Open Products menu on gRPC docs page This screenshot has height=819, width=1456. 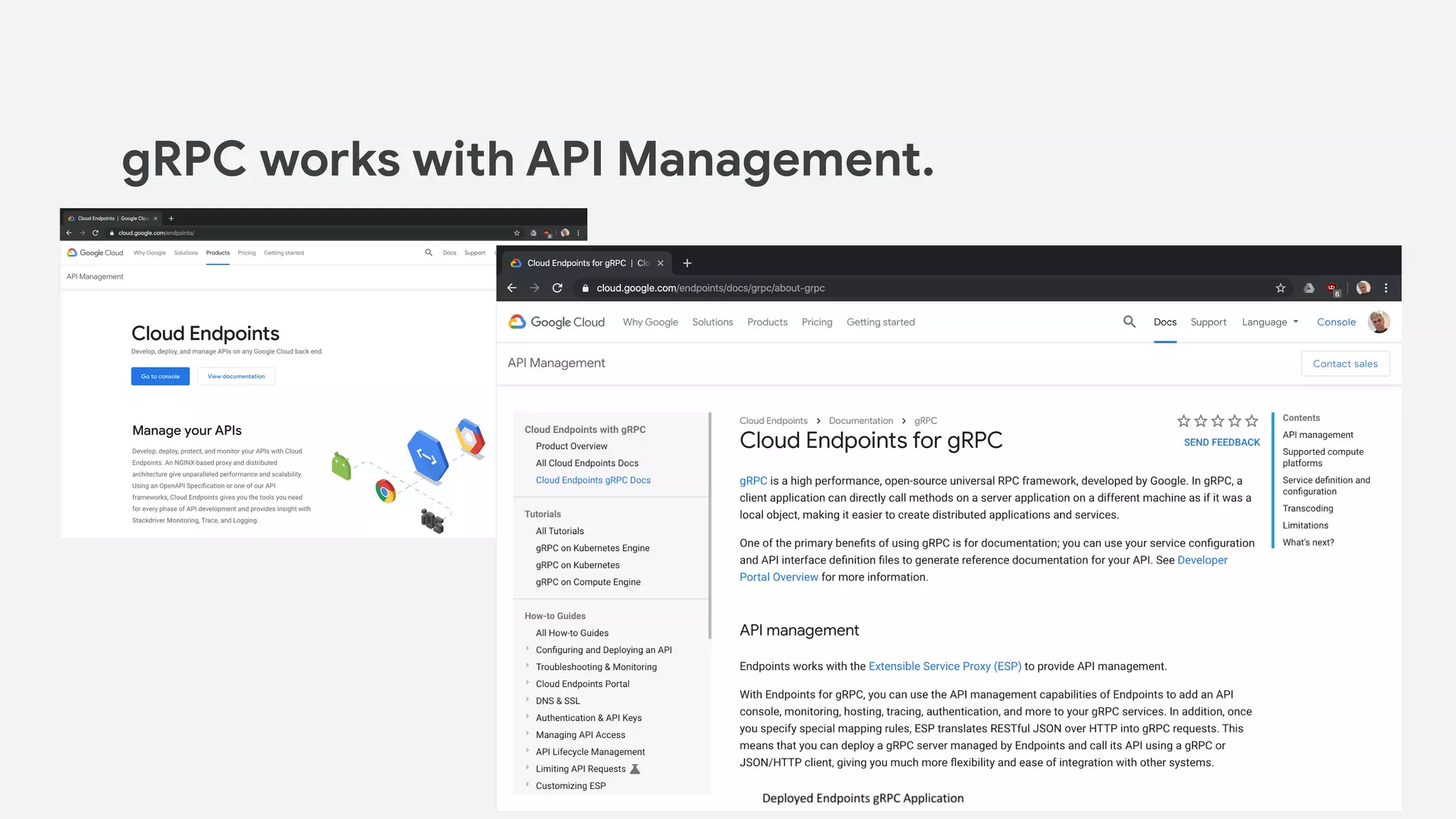[767, 322]
